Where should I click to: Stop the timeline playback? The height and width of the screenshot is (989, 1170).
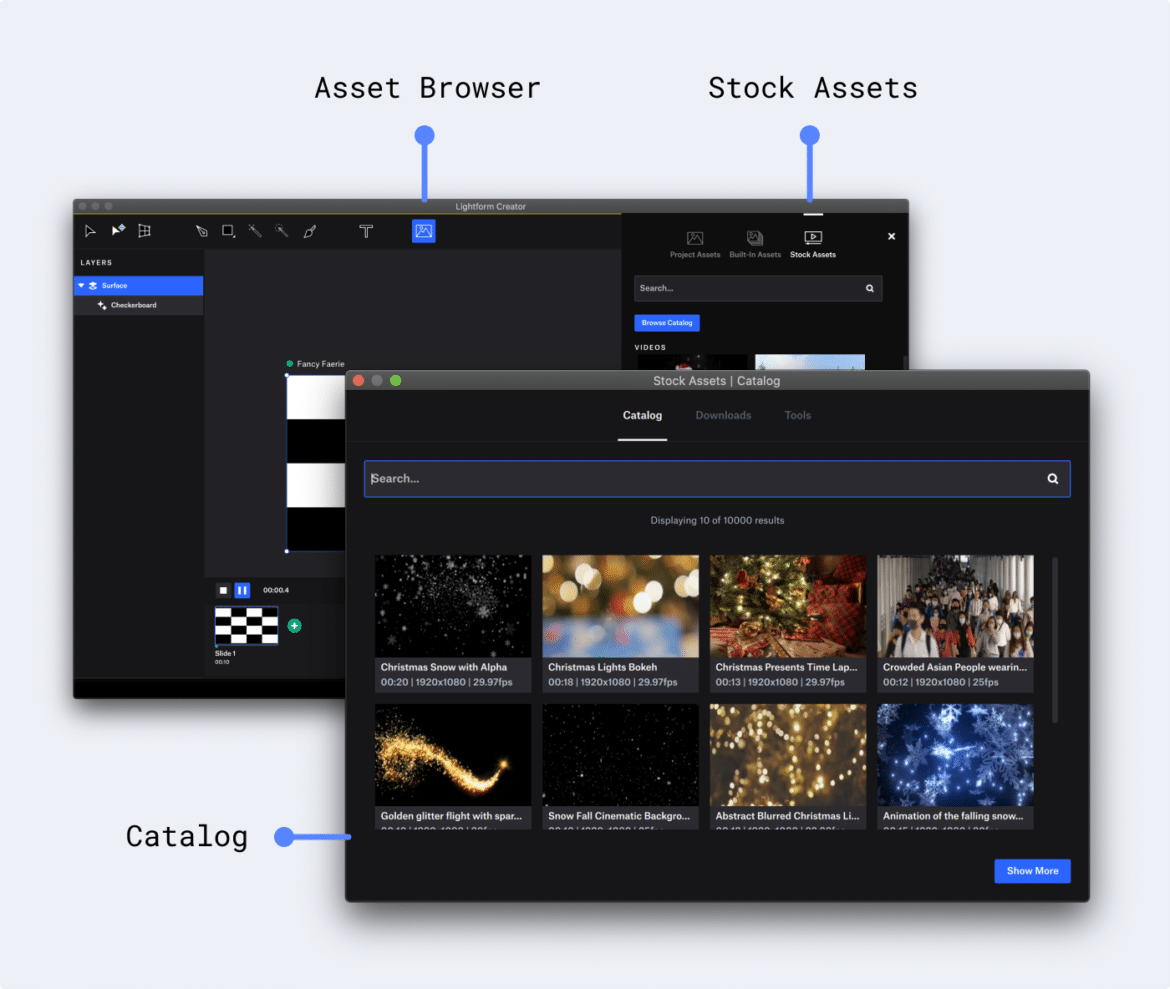tap(223, 590)
